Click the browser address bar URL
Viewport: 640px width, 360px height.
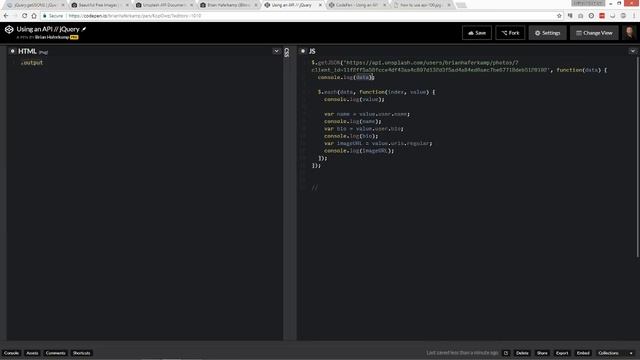click(x=135, y=16)
